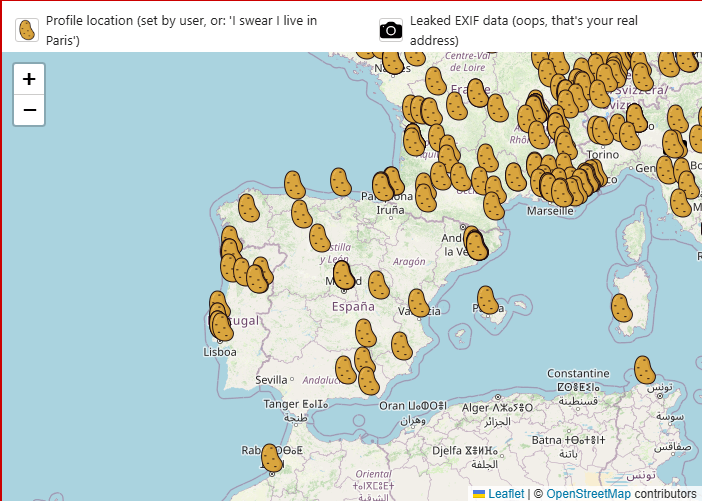The height and width of the screenshot is (501, 702).
Task: Click the potato icon in the legend
Action: coord(28,30)
